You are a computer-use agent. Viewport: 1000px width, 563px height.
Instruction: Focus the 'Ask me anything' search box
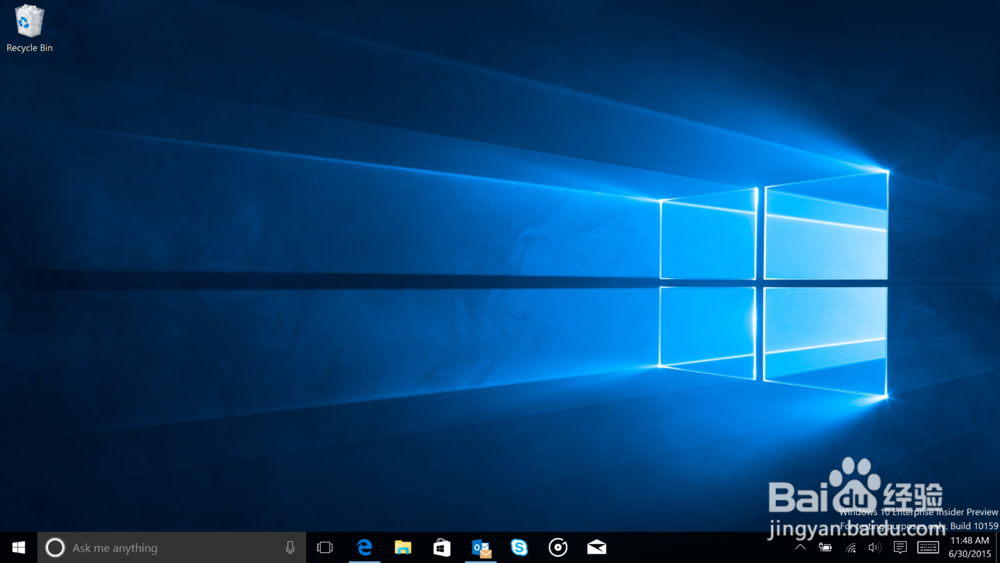[x=172, y=548]
